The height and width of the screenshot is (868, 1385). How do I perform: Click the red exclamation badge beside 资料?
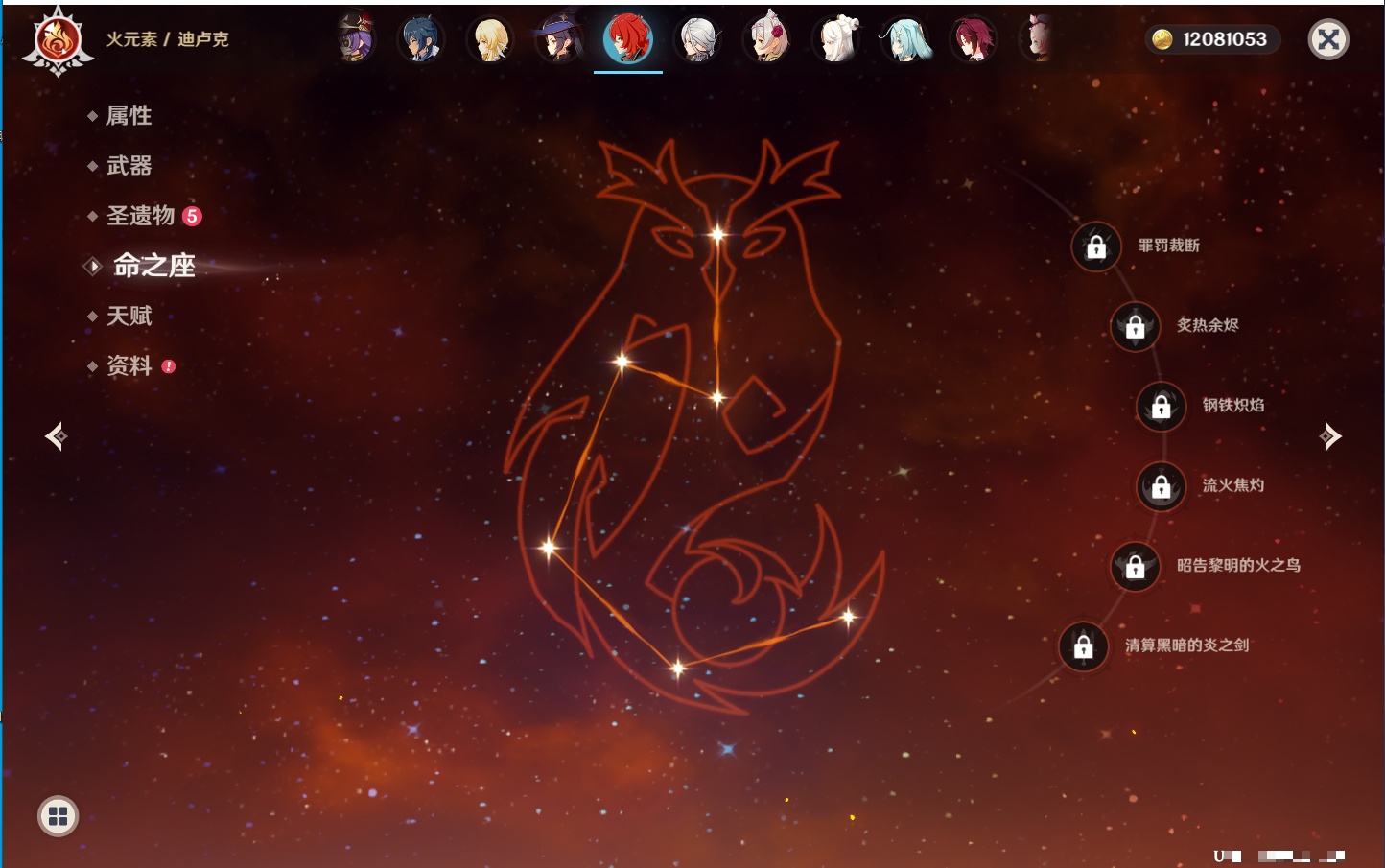[169, 366]
